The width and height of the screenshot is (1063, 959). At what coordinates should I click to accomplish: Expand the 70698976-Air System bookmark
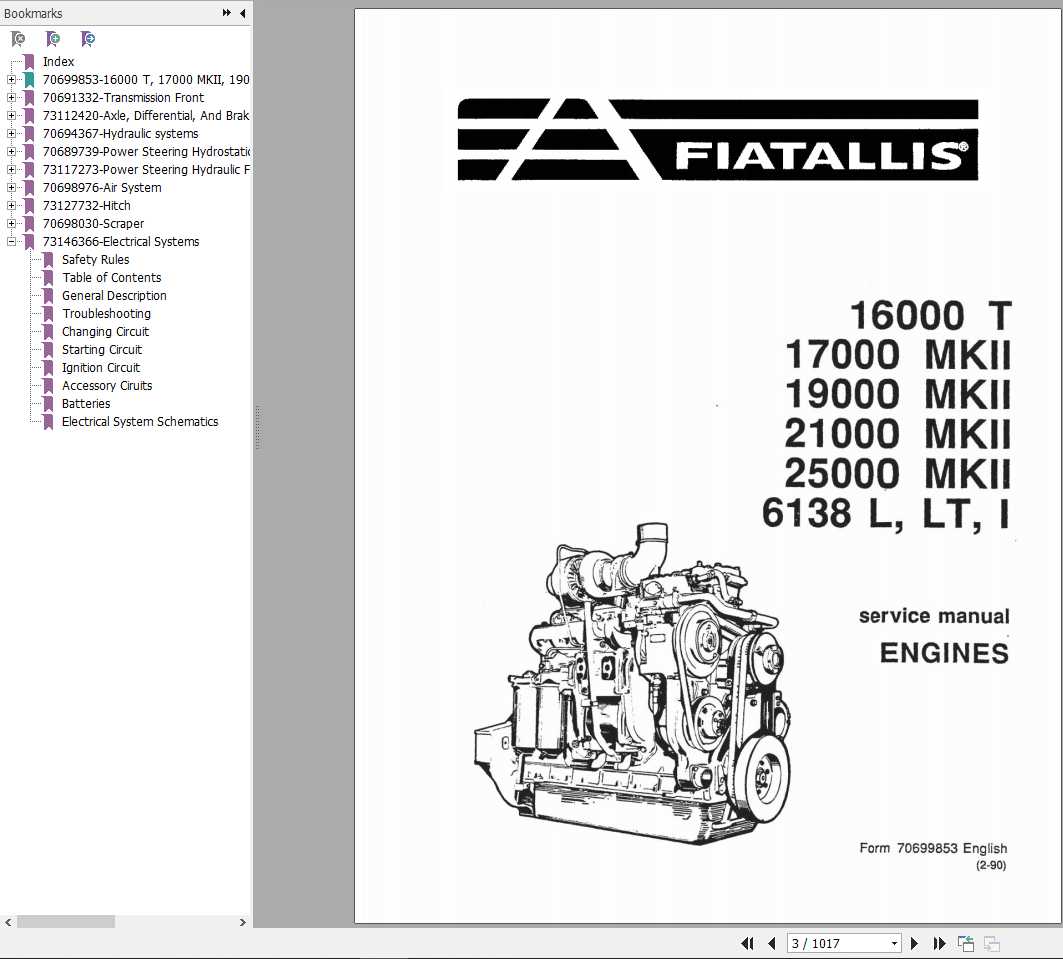click(12, 187)
